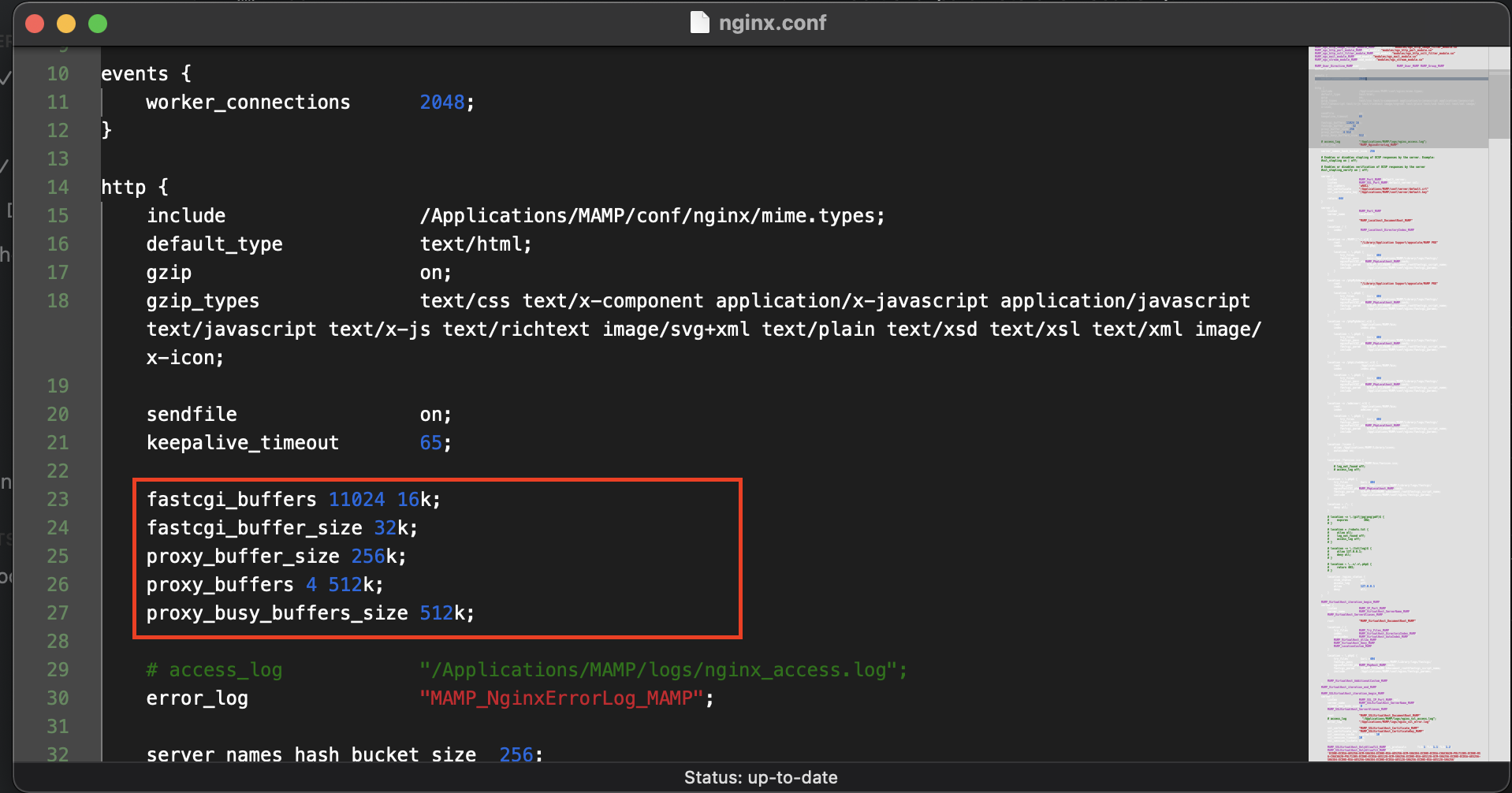Click line number 30 in the gutter
This screenshot has width=1512, height=793.
[58, 698]
